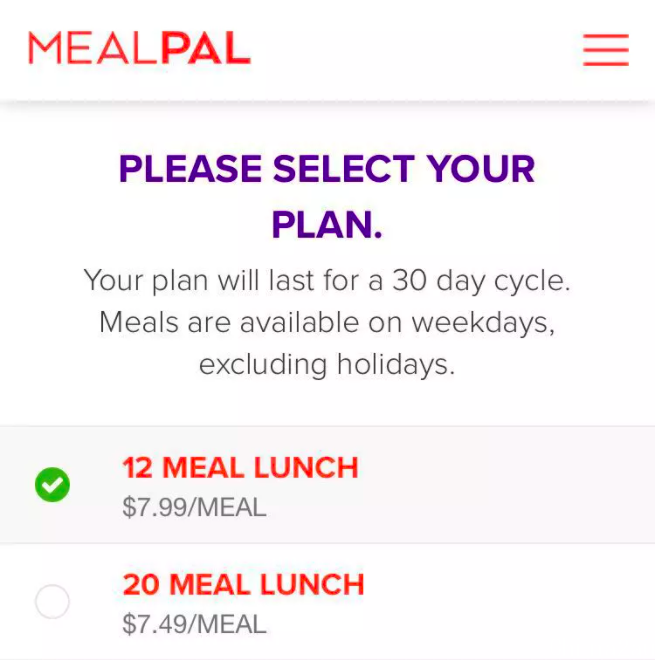660x660 pixels.
Task: Tap the word LUNCH in 12 Meal plan
Action: [x=306, y=468]
